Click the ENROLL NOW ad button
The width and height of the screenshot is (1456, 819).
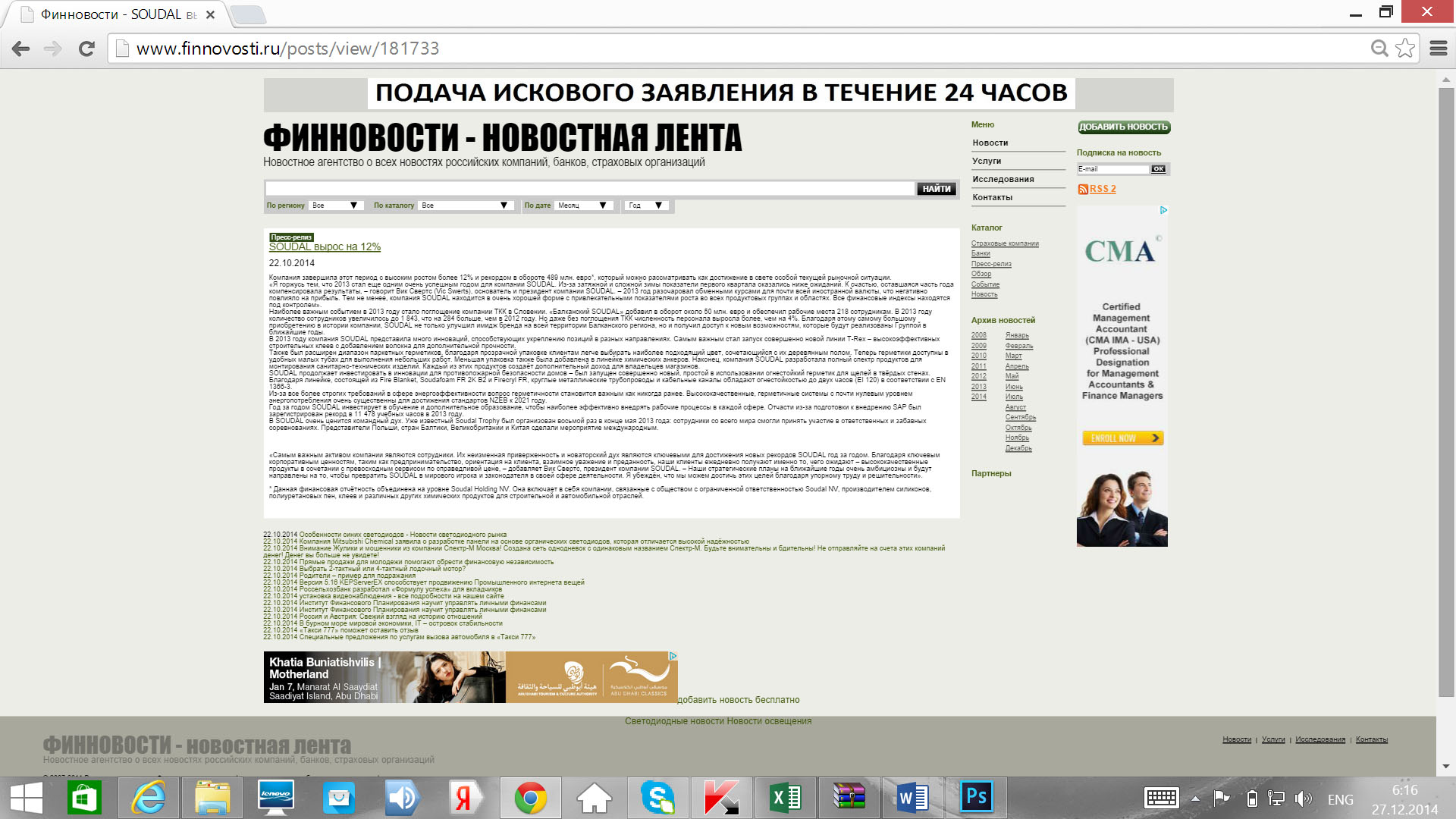tap(1122, 438)
